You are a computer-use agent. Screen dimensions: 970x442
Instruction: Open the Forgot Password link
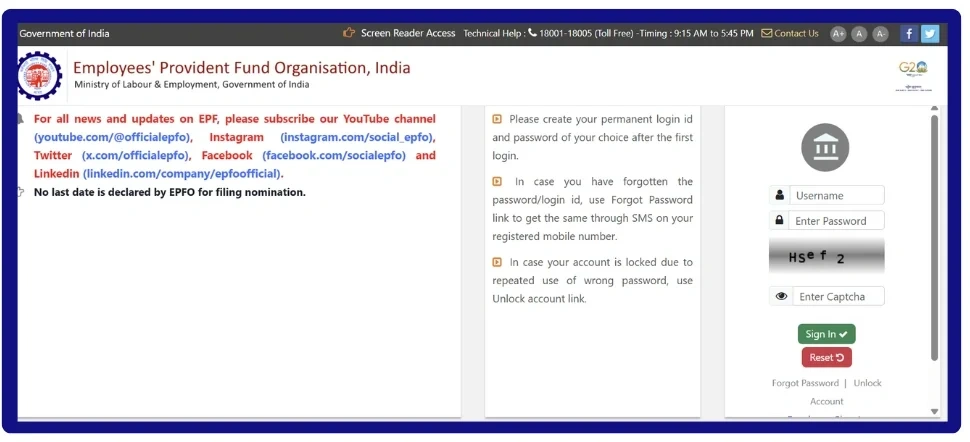[805, 383]
